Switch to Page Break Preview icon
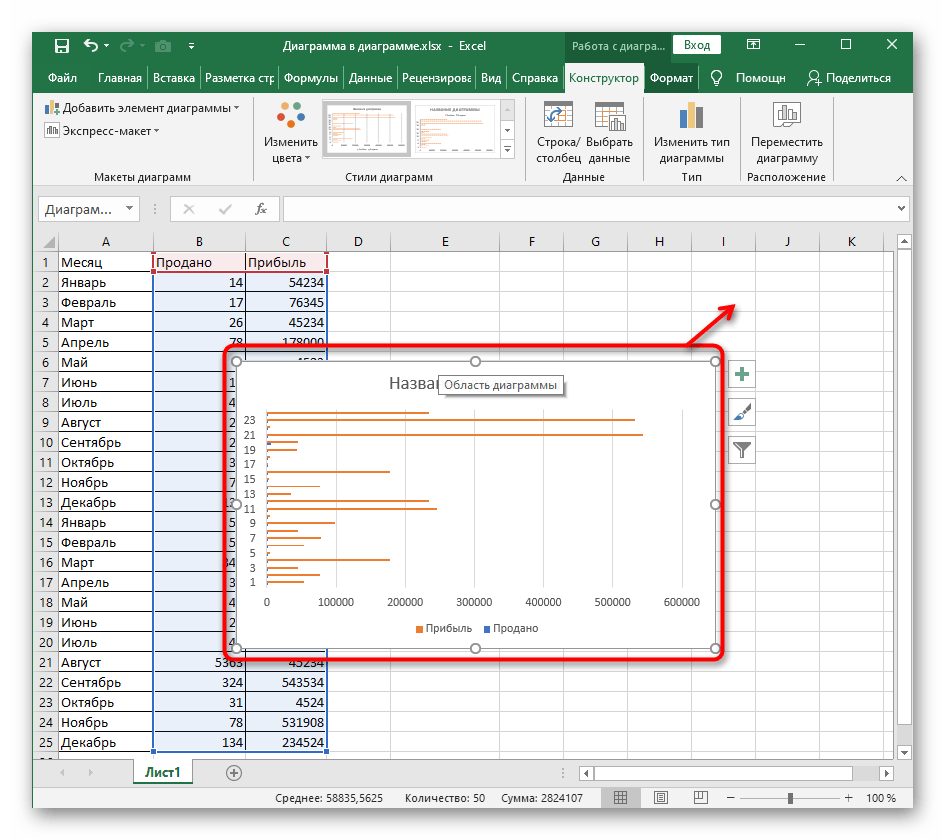This screenshot has width=945, height=840. pos(700,797)
